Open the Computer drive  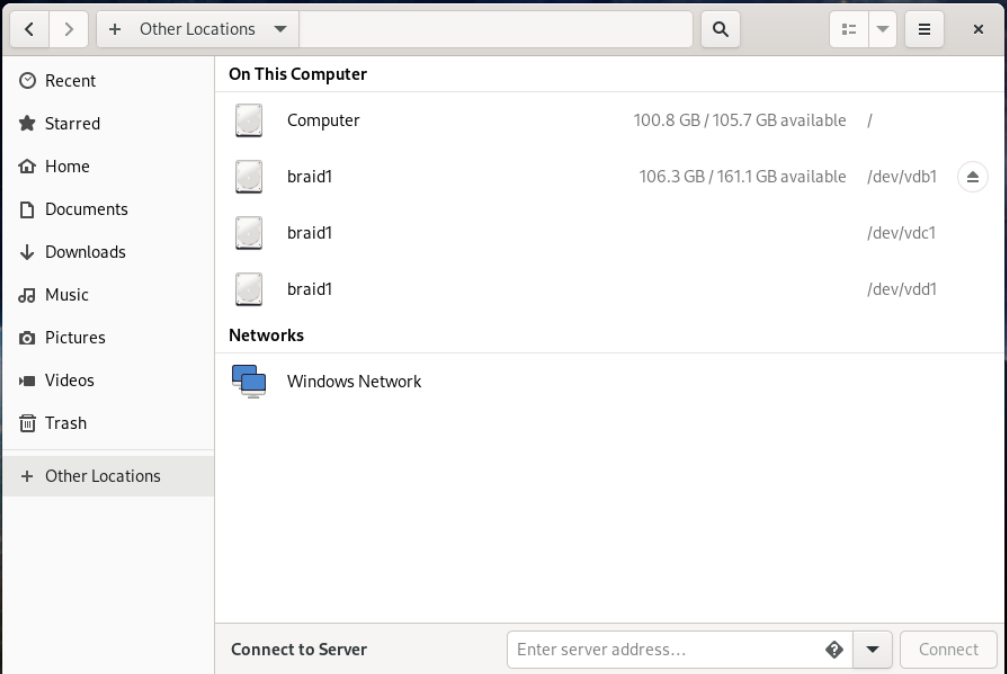(610, 120)
